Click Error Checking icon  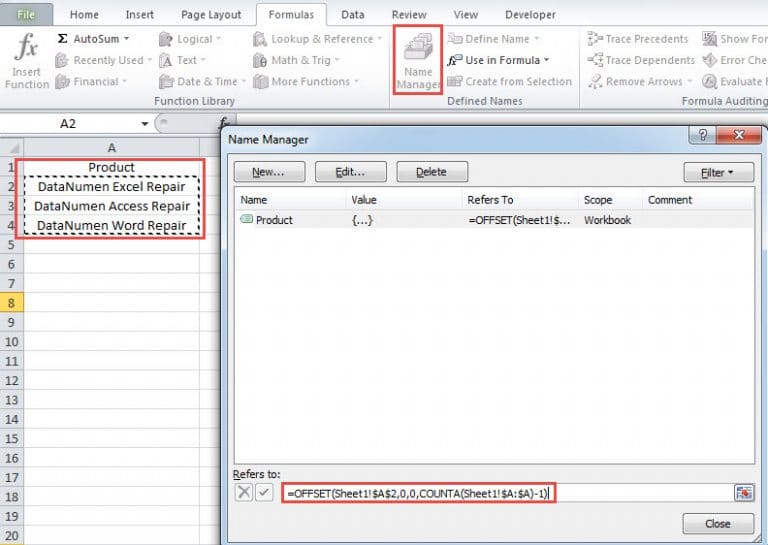coord(709,60)
